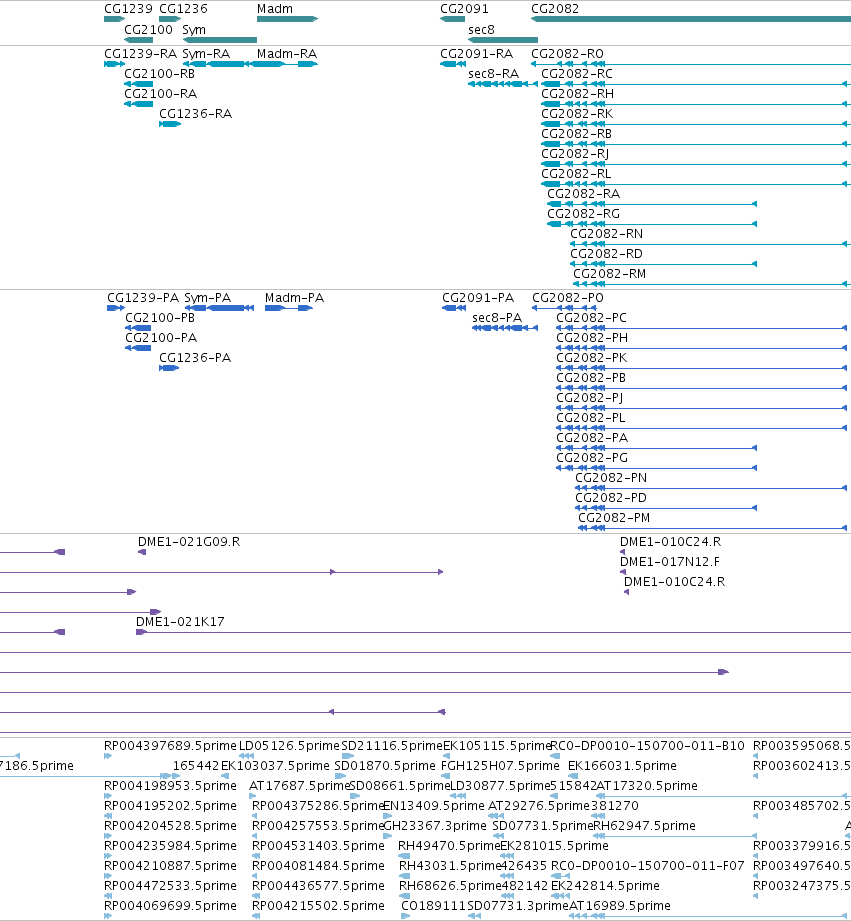This screenshot has width=851, height=921.
Task: Select the Madm-RA transcript label
Action: point(287,54)
